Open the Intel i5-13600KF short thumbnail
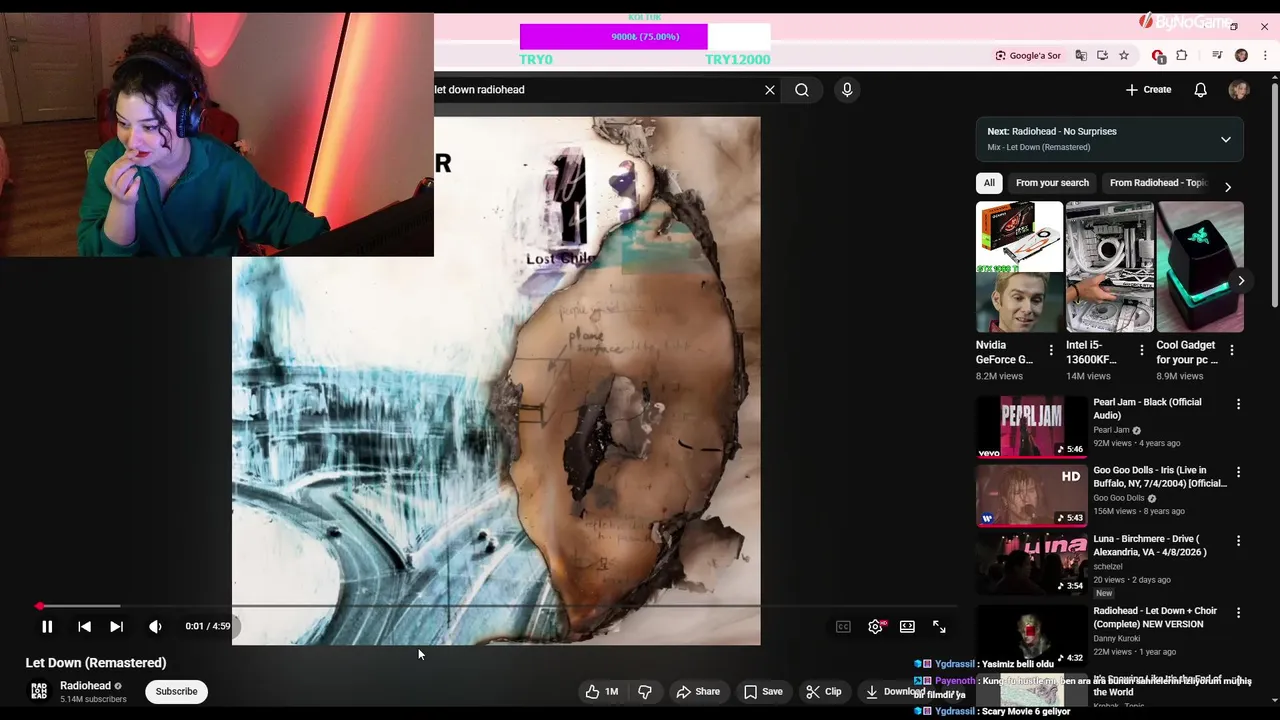 point(1110,267)
